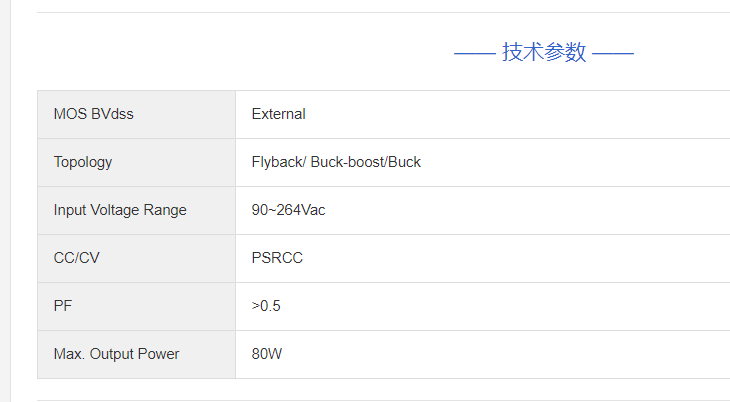This screenshot has width=730, height=402.
Task: Click the PSRCC value text
Action: pos(277,258)
